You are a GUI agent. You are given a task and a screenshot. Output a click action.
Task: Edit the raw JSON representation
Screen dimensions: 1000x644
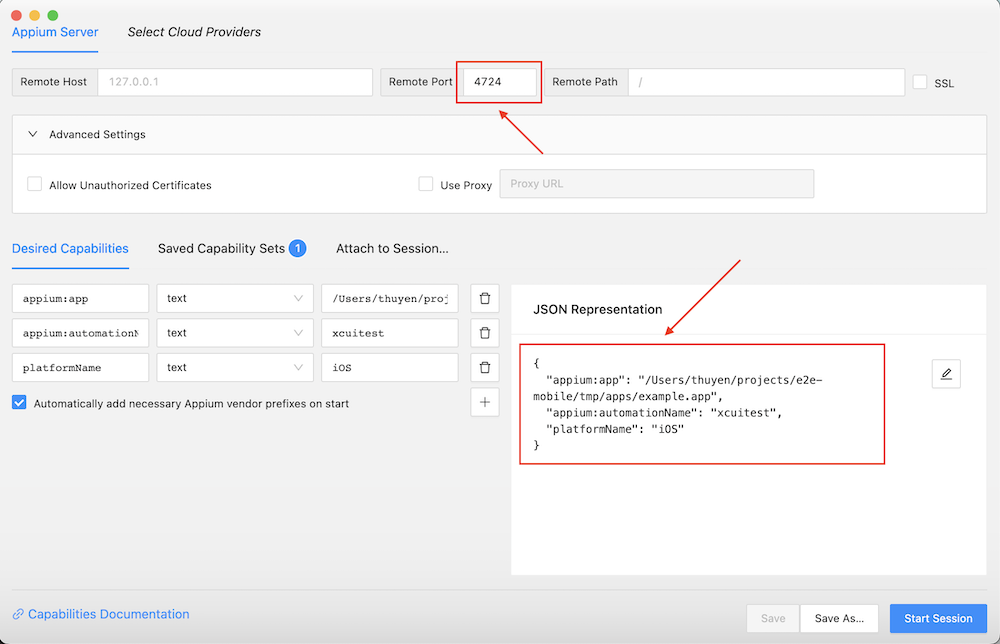(946, 374)
